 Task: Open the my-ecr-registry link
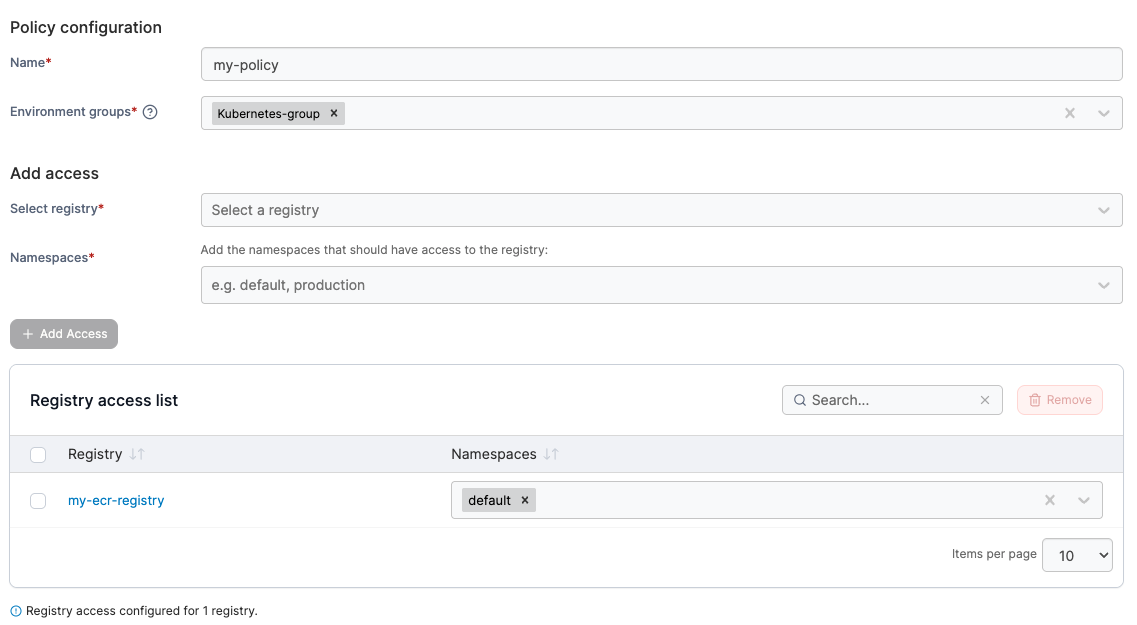tap(116, 501)
